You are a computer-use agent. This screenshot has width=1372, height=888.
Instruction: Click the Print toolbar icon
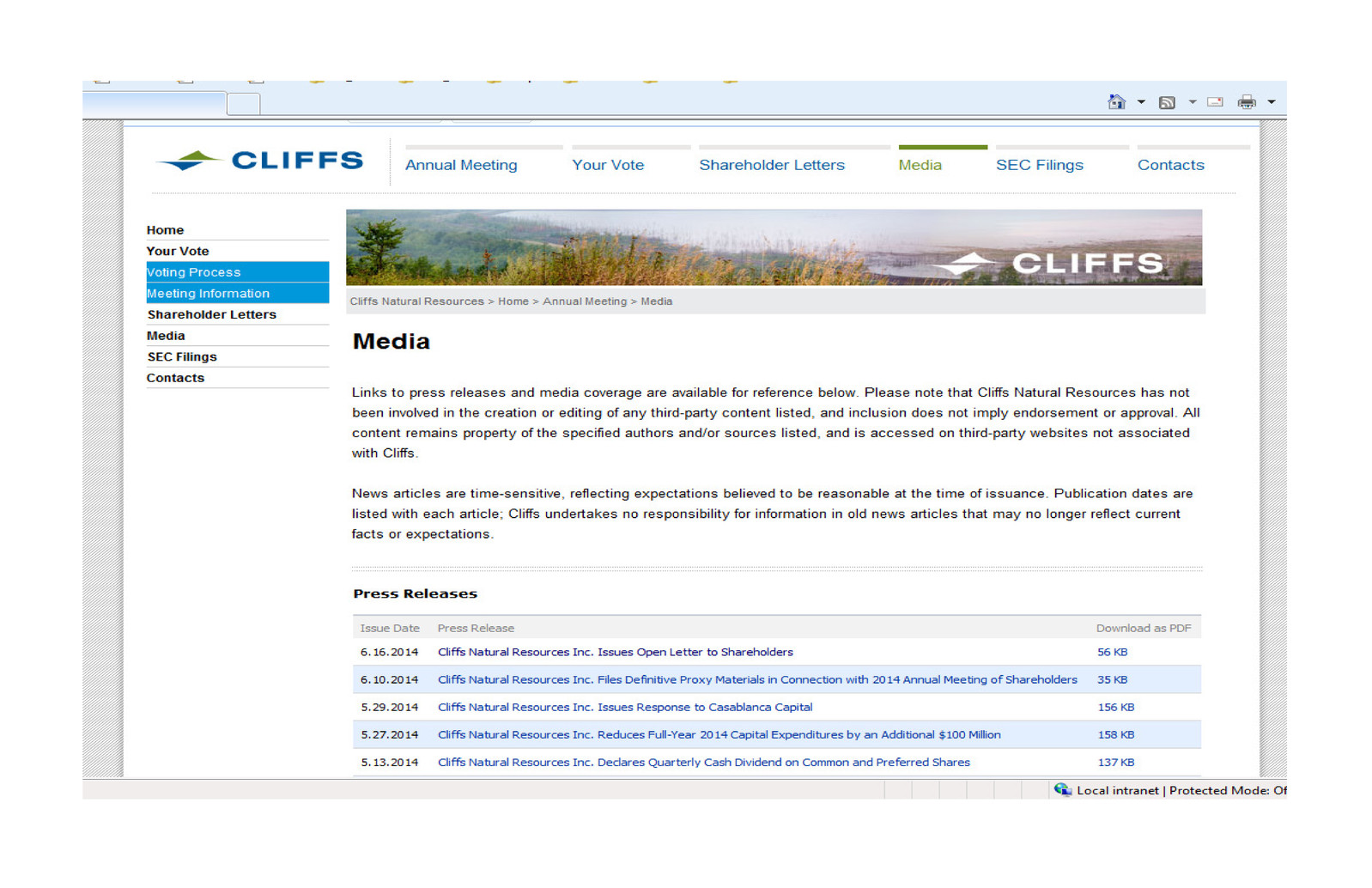(x=1247, y=102)
